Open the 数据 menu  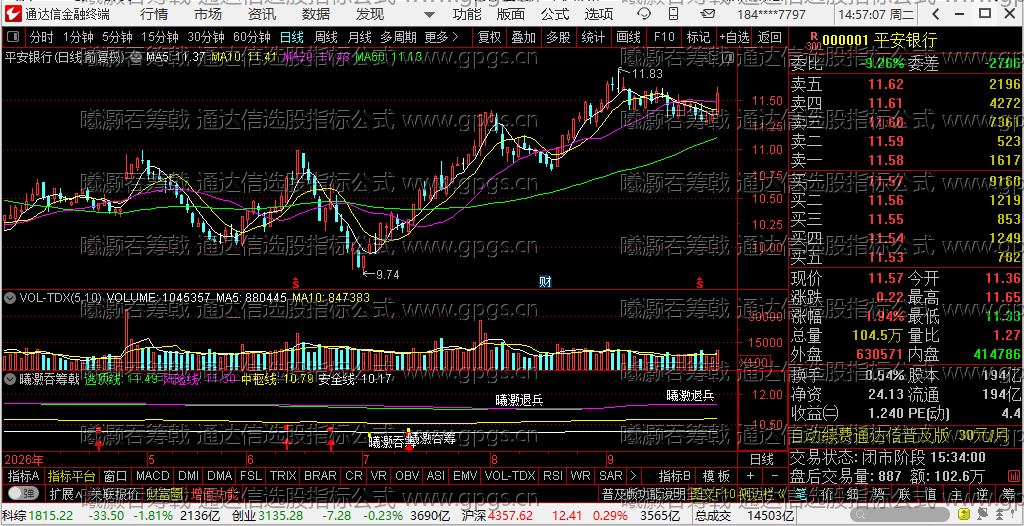click(x=316, y=14)
